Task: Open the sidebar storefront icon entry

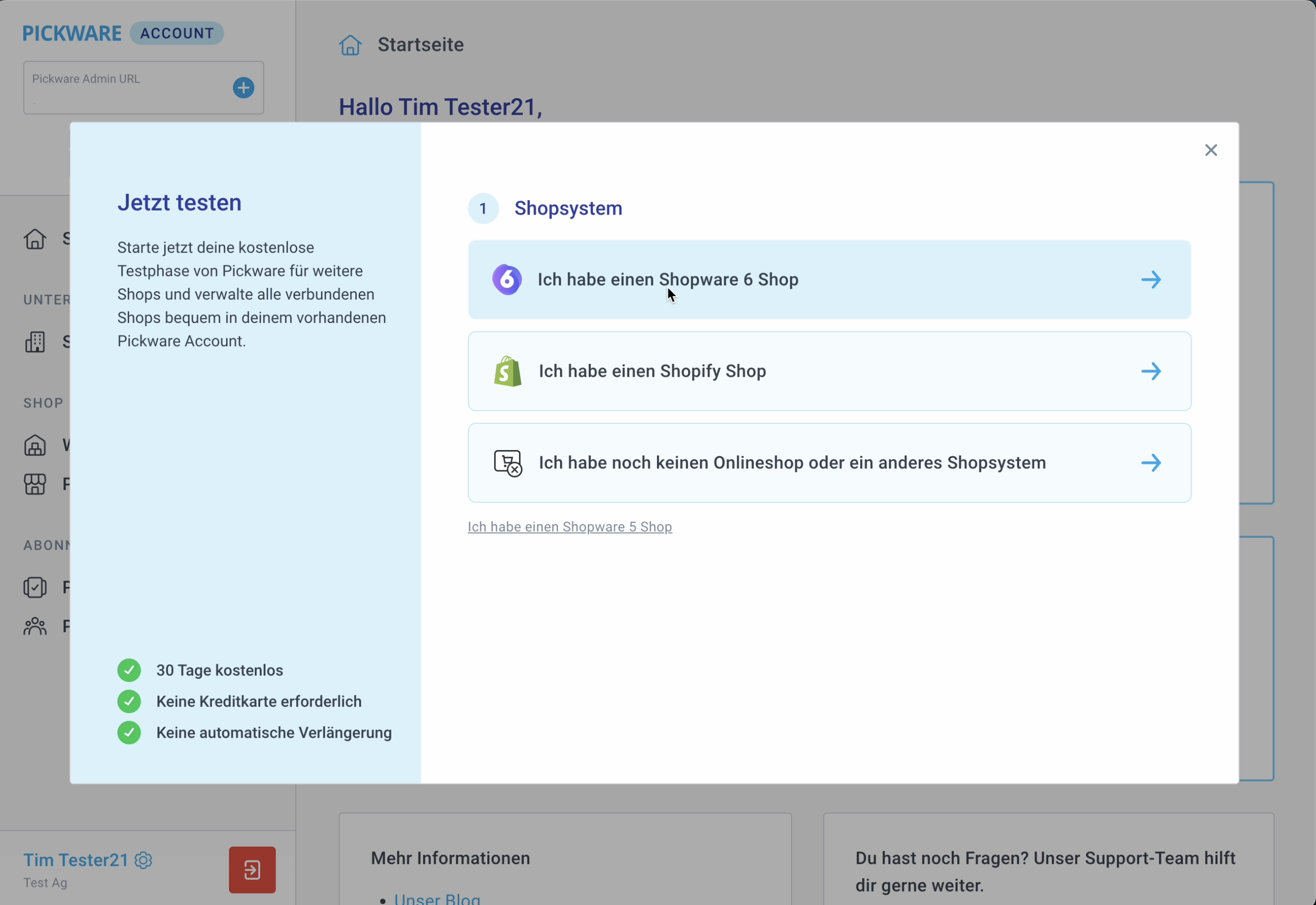Action: 35,484
